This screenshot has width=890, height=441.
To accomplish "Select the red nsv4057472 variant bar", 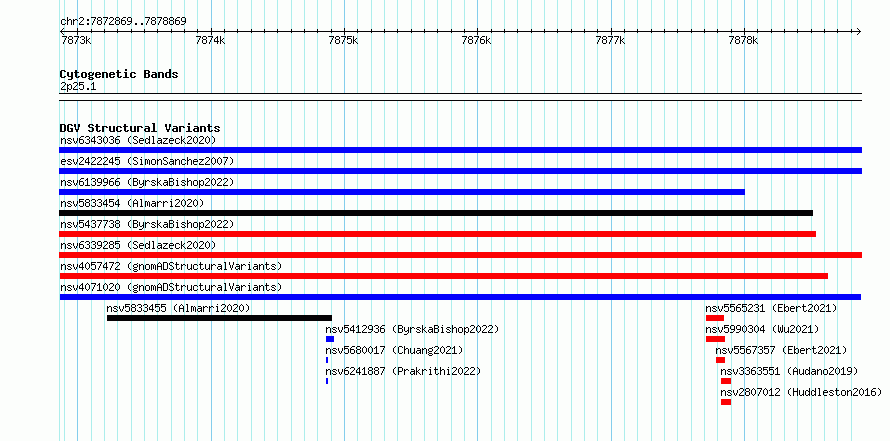I will pos(443,276).
